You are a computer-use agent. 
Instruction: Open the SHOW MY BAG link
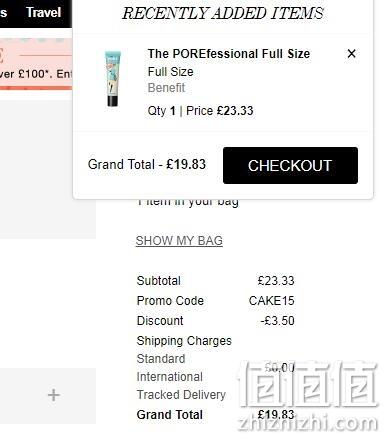pos(179,241)
